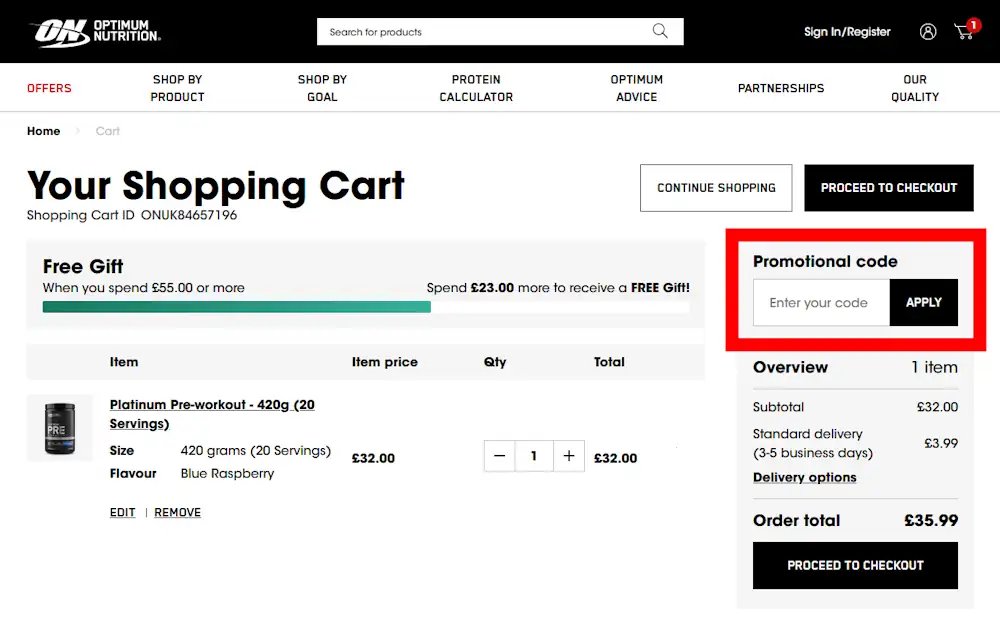Viewport: 1000px width, 624px height.
Task: Open the Offers menu
Action: (49, 88)
